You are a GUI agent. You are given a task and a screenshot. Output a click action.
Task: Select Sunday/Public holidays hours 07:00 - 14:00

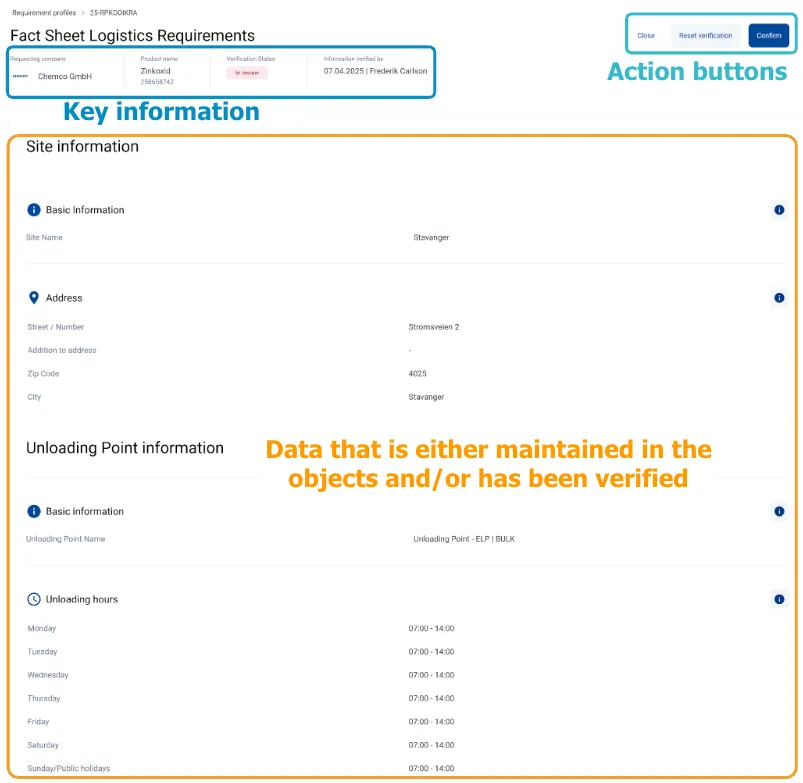431,769
